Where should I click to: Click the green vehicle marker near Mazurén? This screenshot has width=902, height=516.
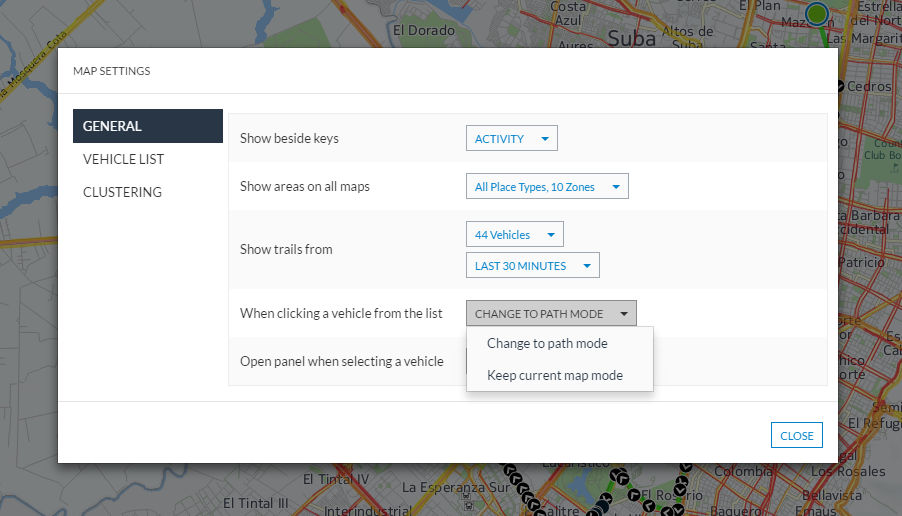[x=817, y=14]
